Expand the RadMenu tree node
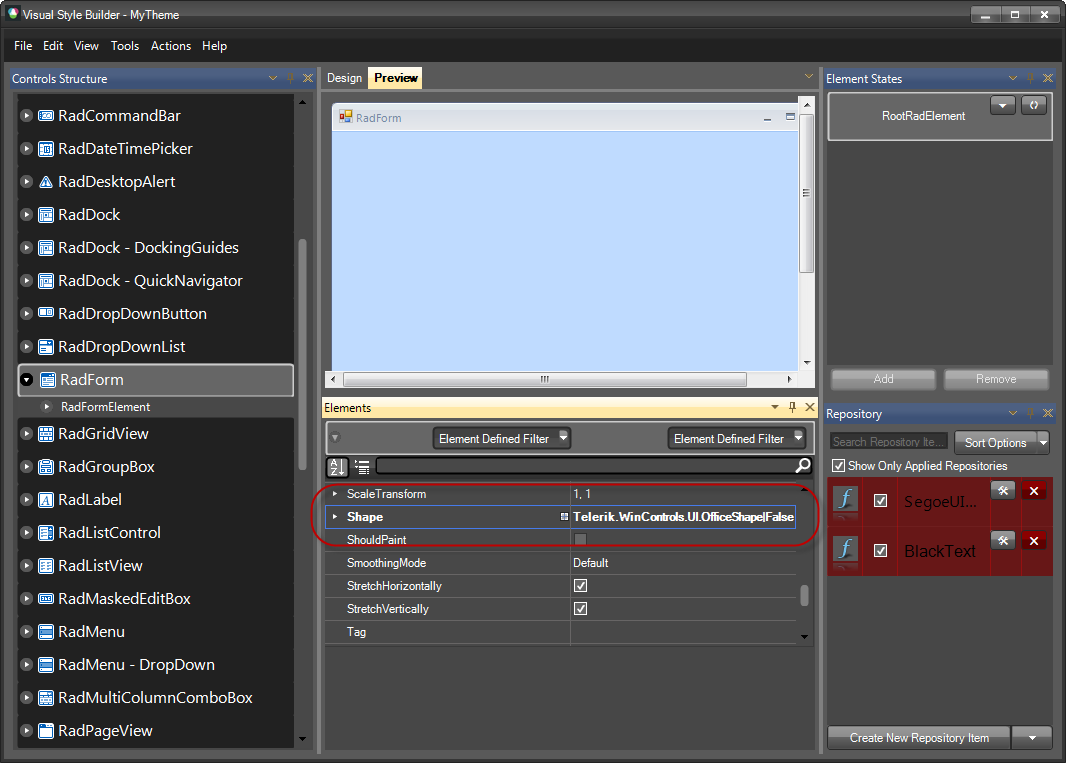Viewport: 1066px width, 763px height. pyautogui.click(x=27, y=632)
